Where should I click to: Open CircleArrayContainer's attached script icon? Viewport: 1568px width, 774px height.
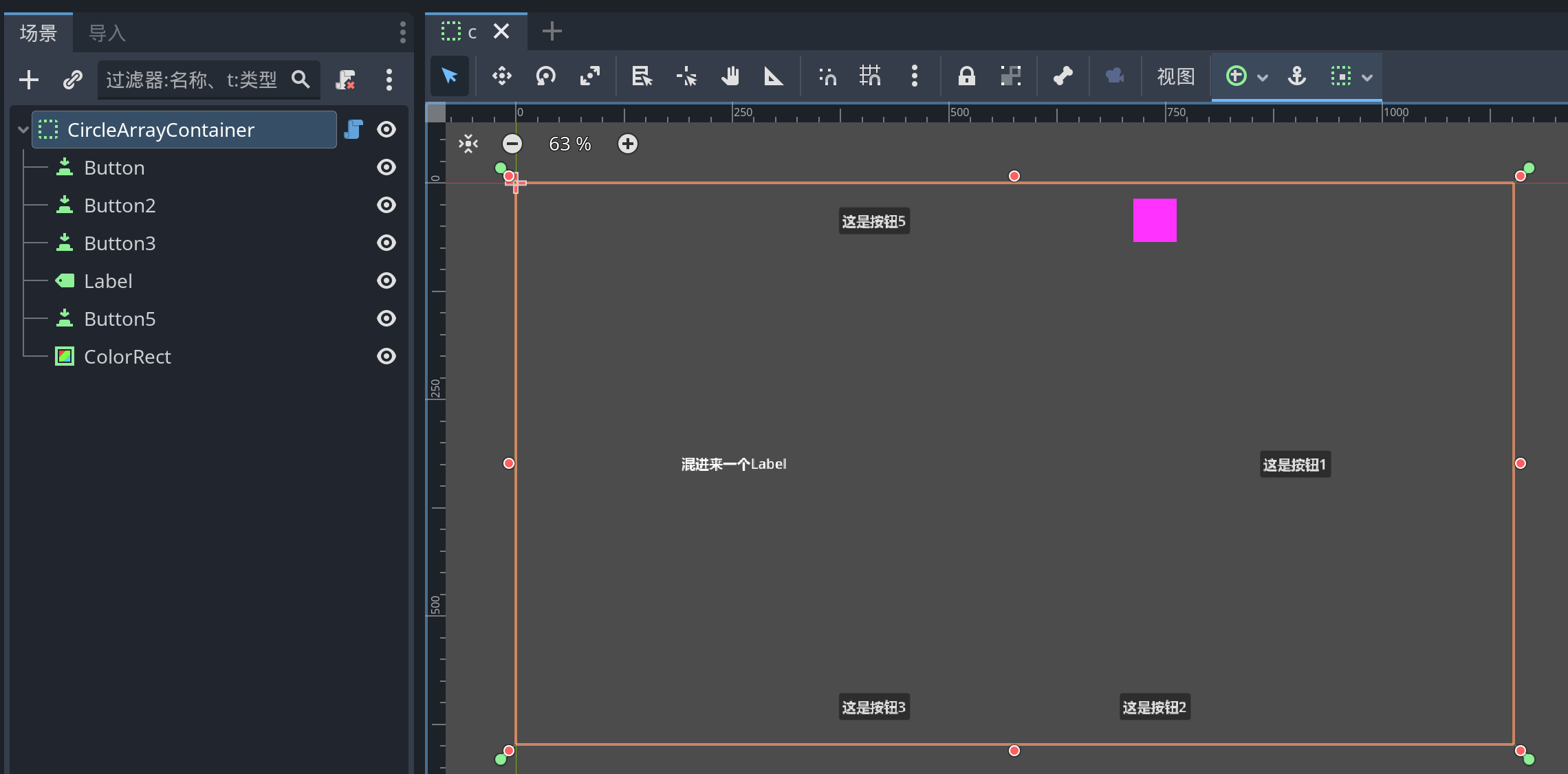click(353, 129)
